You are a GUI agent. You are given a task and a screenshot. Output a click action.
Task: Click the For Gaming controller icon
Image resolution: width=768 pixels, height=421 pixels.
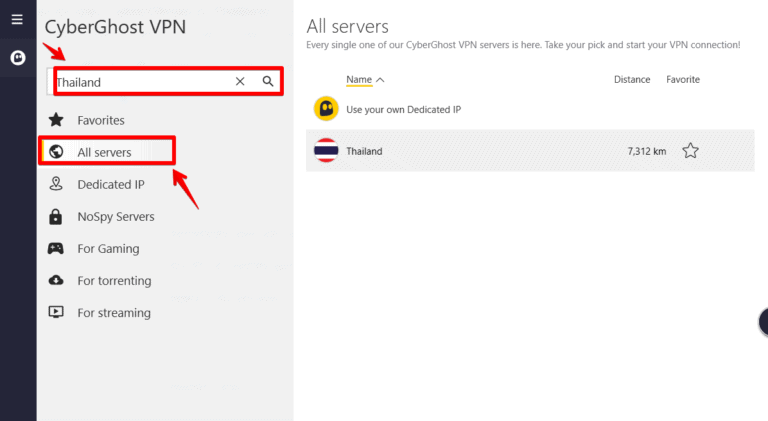click(56, 248)
